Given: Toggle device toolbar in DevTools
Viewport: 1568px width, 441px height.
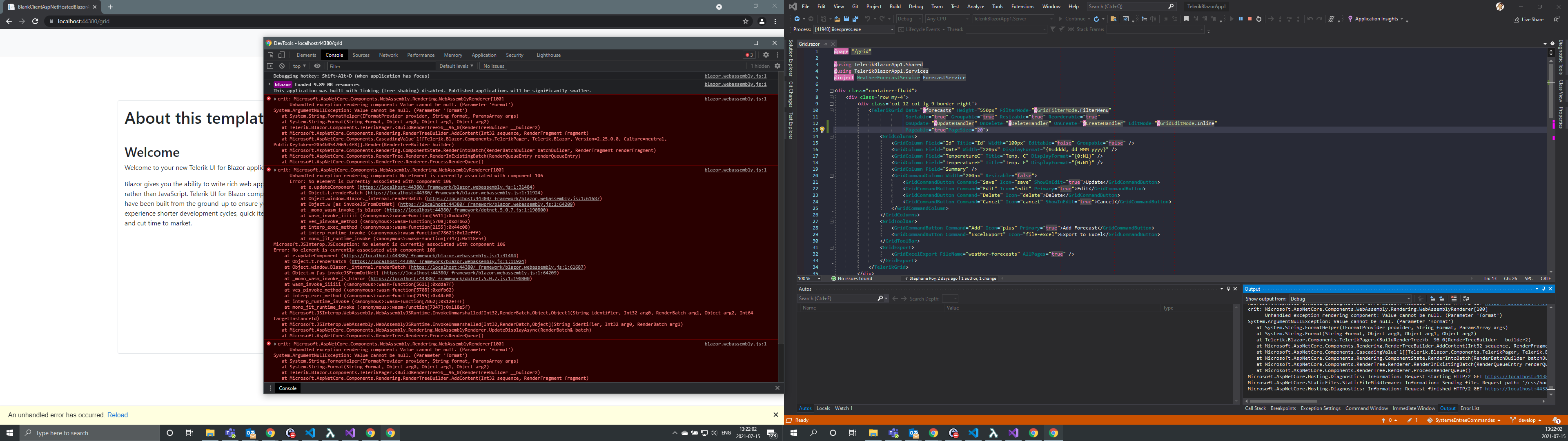Looking at the screenshot, I should (281, 55).
